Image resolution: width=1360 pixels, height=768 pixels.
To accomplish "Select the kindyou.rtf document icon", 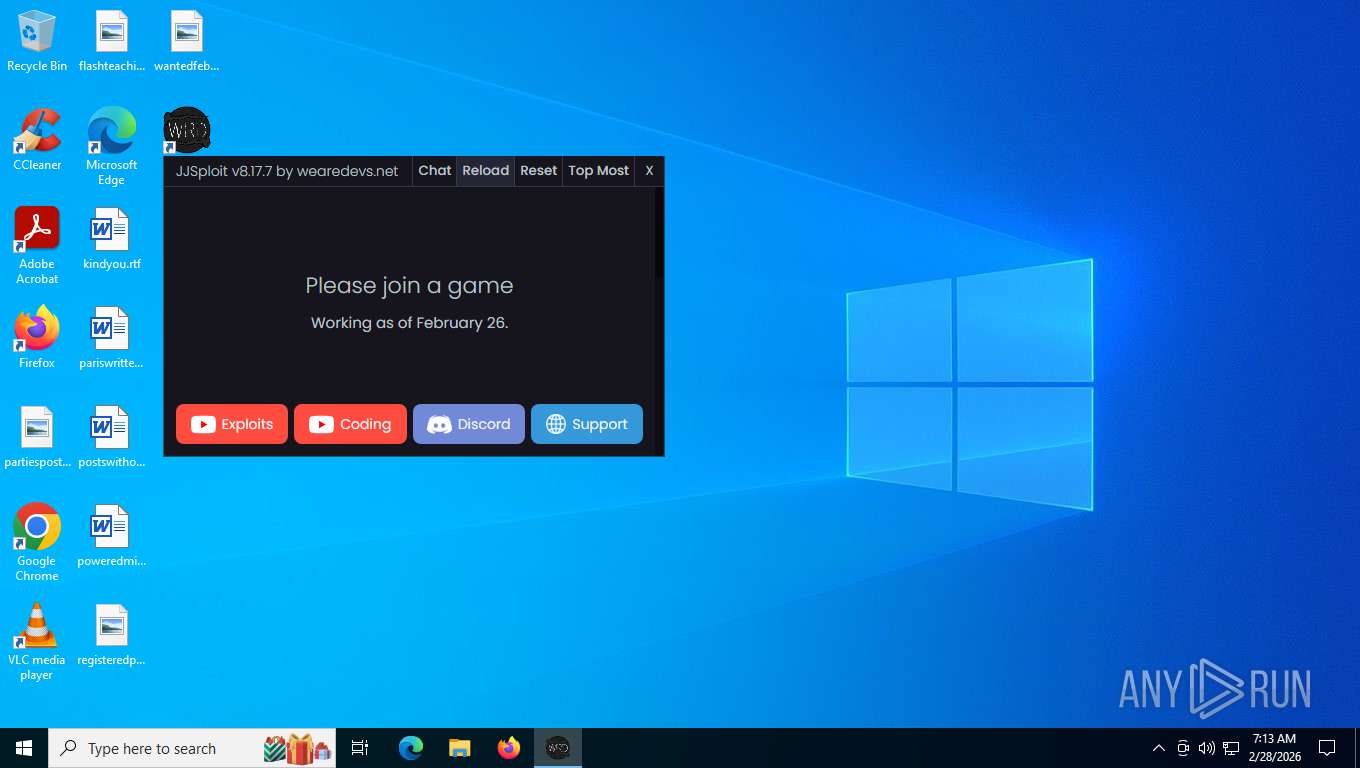I will [x=112, y=240].
